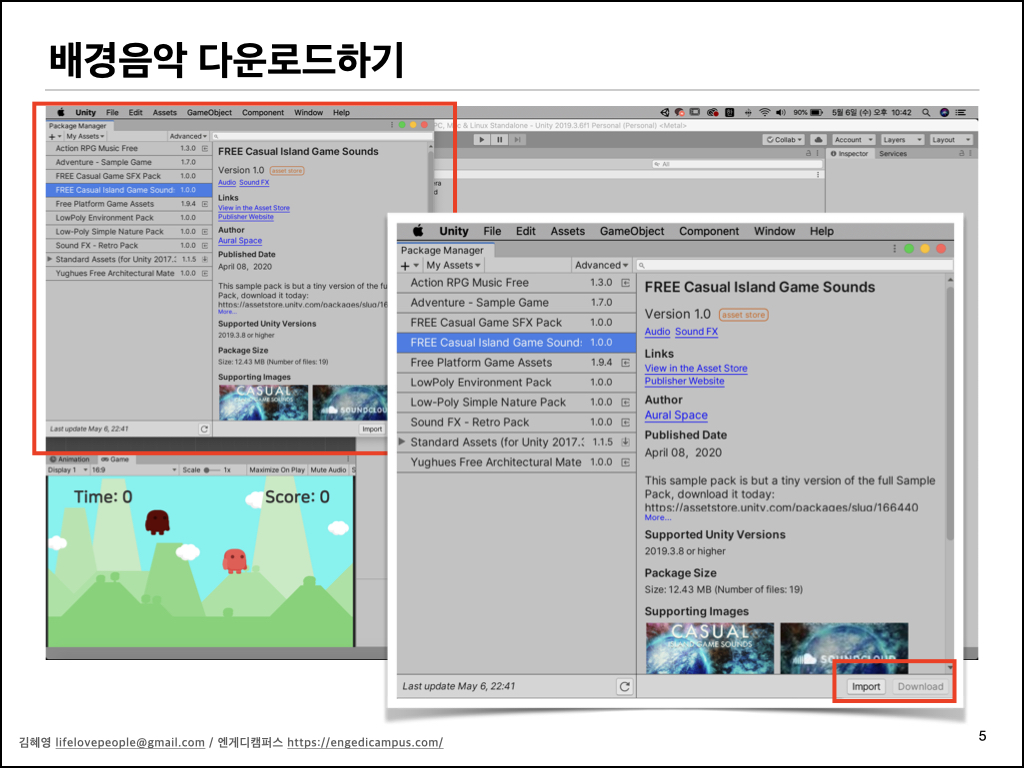Select LowPoly Environment Pack row in enlarged list
Image resolution: width=1024 pixels, height=768 pixels.
click(x=516, y=382)
